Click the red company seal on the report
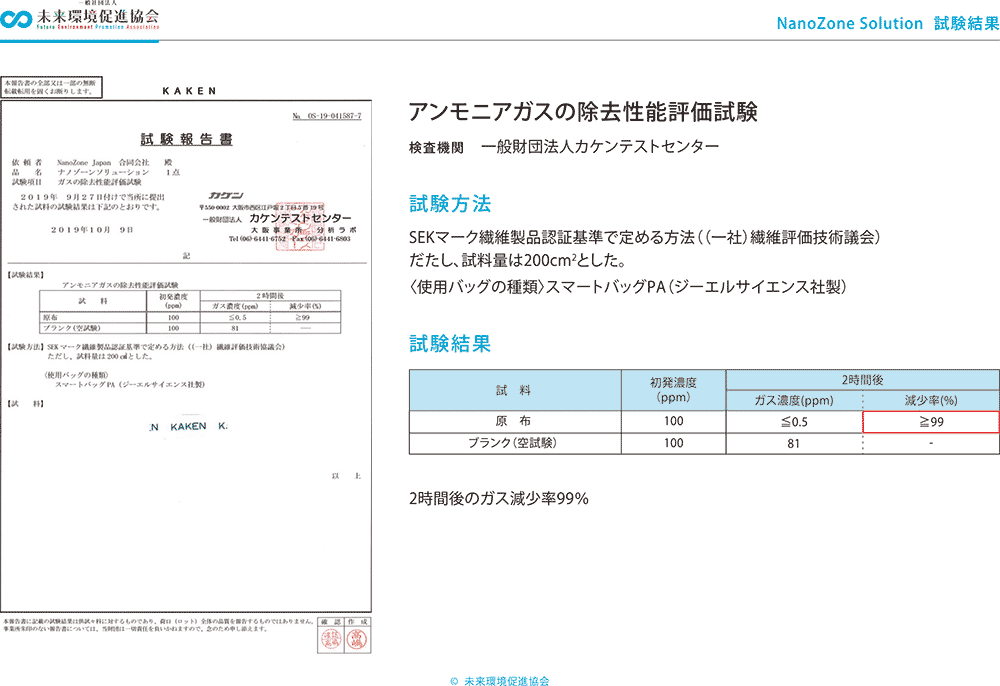Image resolution: width=1000 pixels, height=686 pixels. (300, 227)
